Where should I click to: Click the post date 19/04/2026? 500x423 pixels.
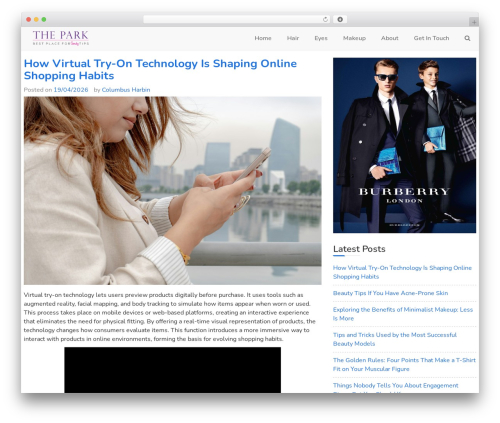pyautogui.click(x=71, y=90)
